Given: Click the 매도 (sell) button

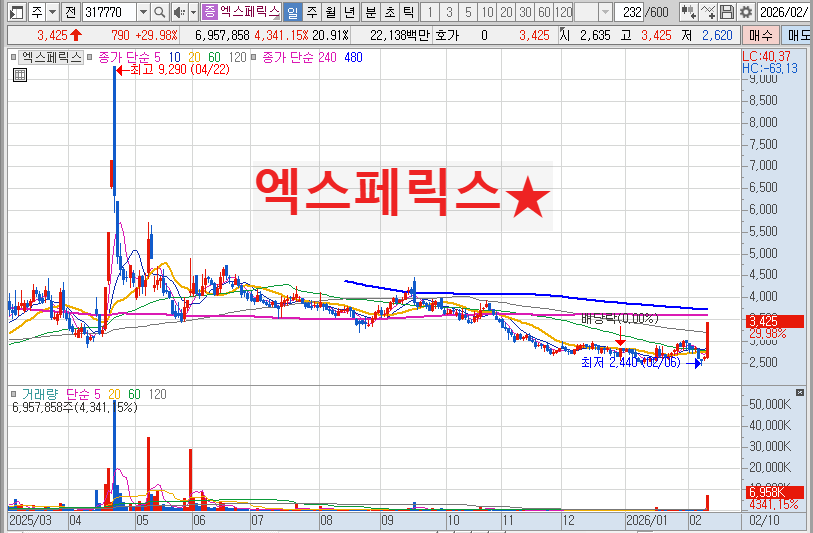Looking at the screenshot, I should pos(797,35).
